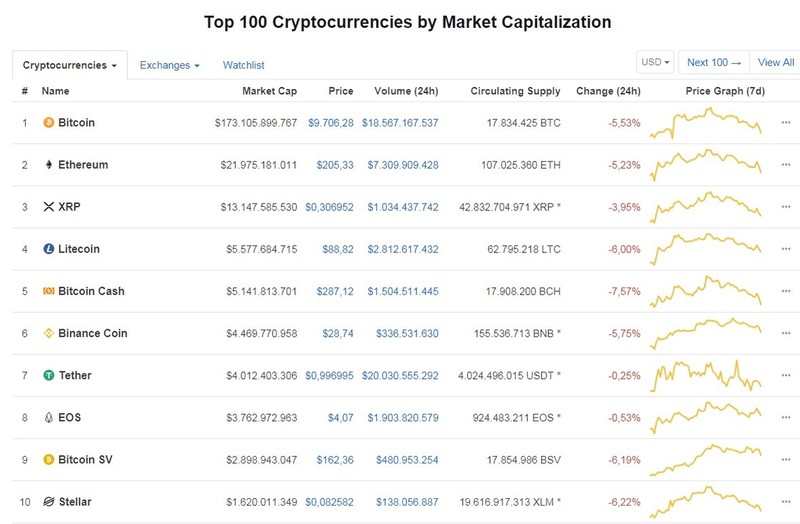
Task: Click the Binance Coin yellow diamond icon
Action: tap(48, 333)
